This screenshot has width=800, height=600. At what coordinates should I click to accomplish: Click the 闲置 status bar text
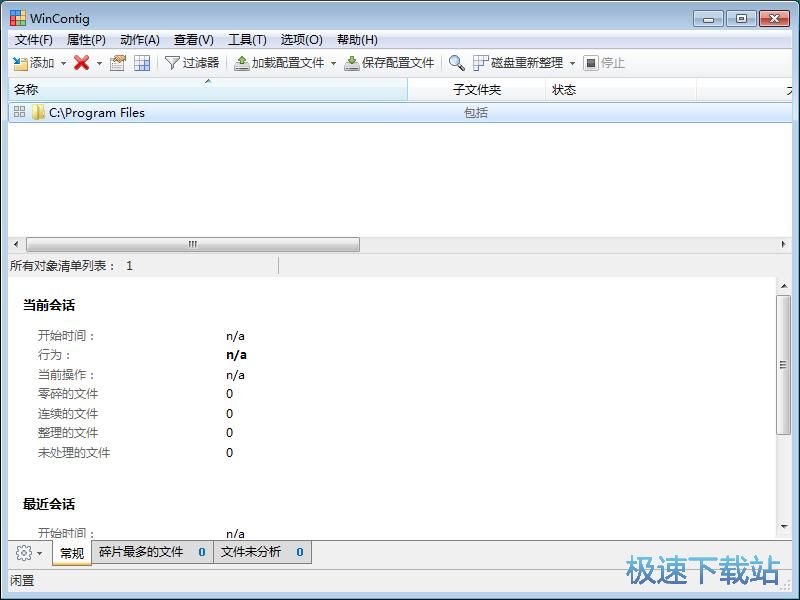(x=22, y=581)
